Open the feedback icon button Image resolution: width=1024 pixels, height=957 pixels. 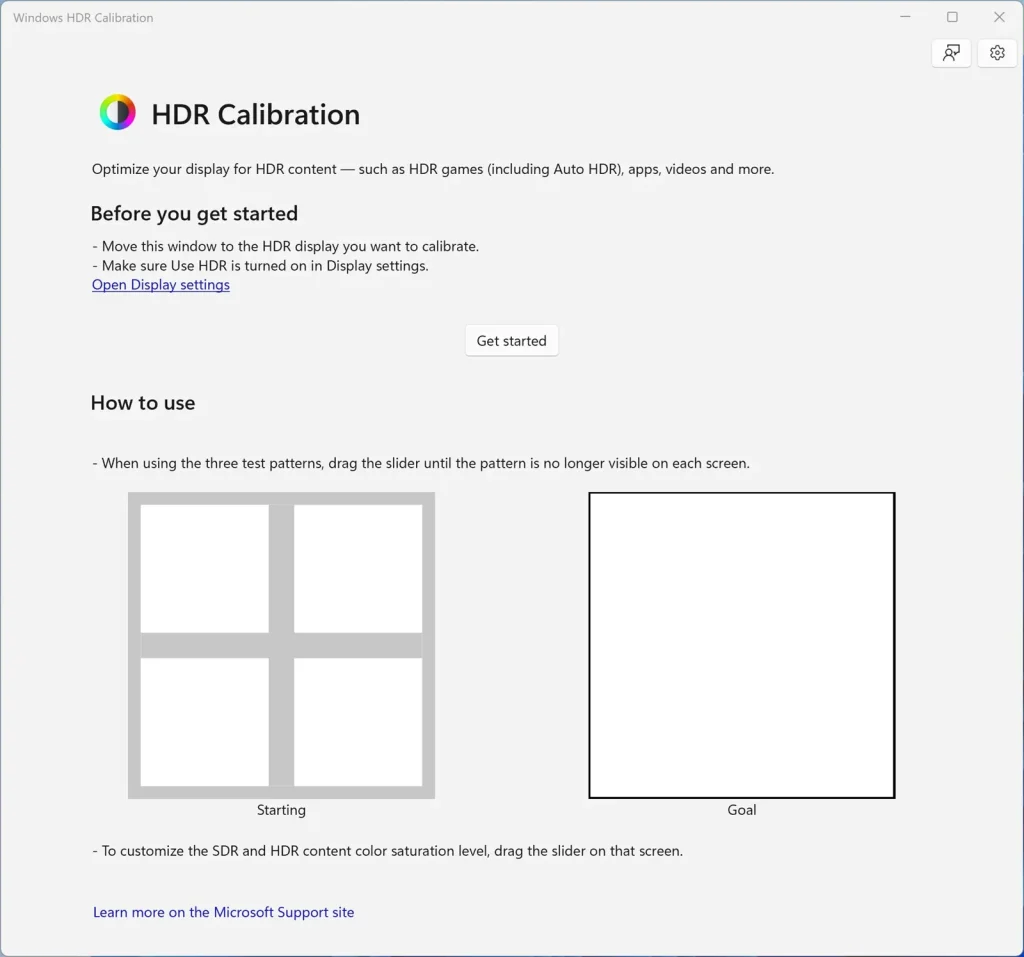[952, 53]
